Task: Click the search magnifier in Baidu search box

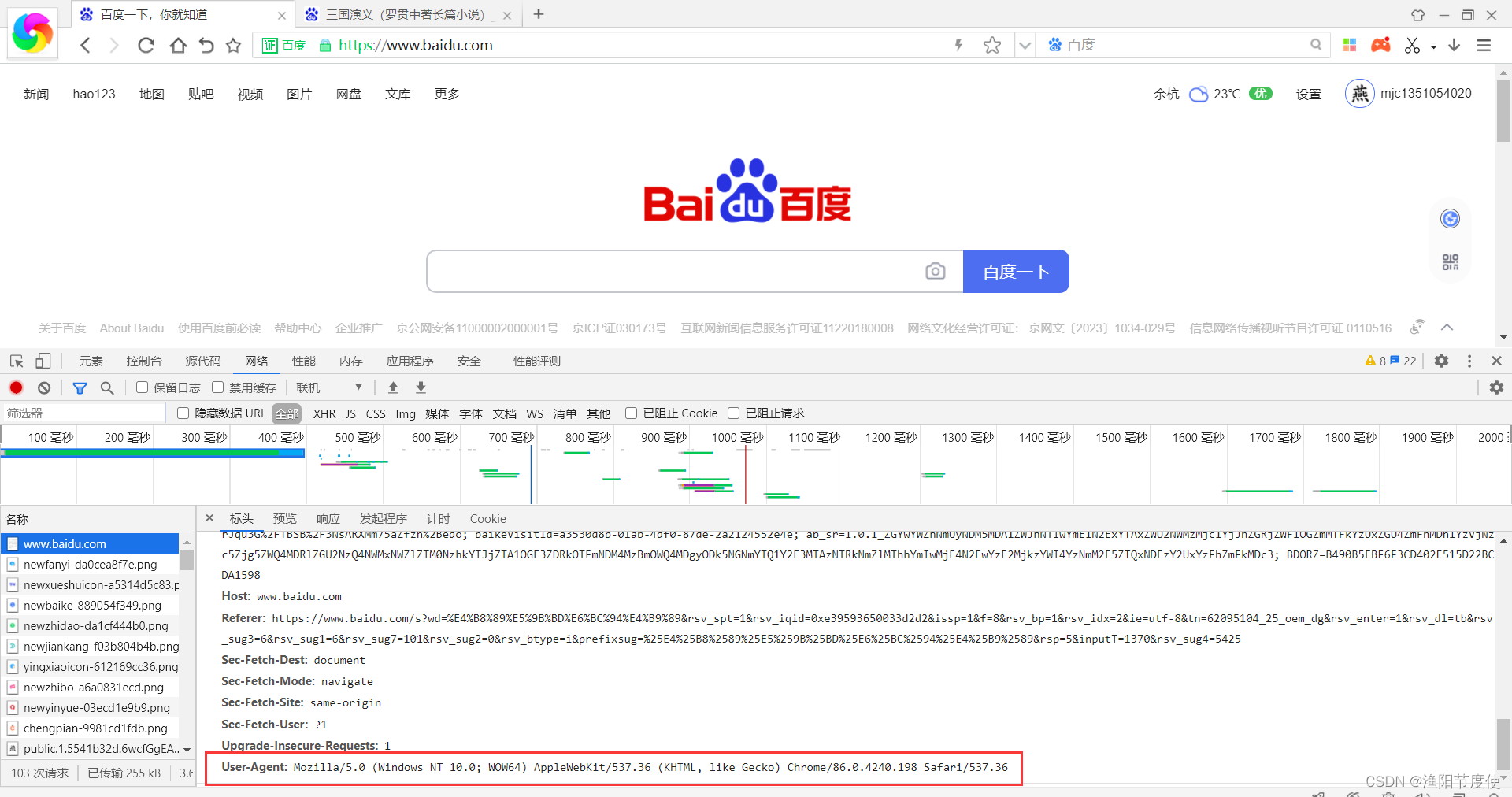Action: pyautogui.click(x=1316, y=45)
